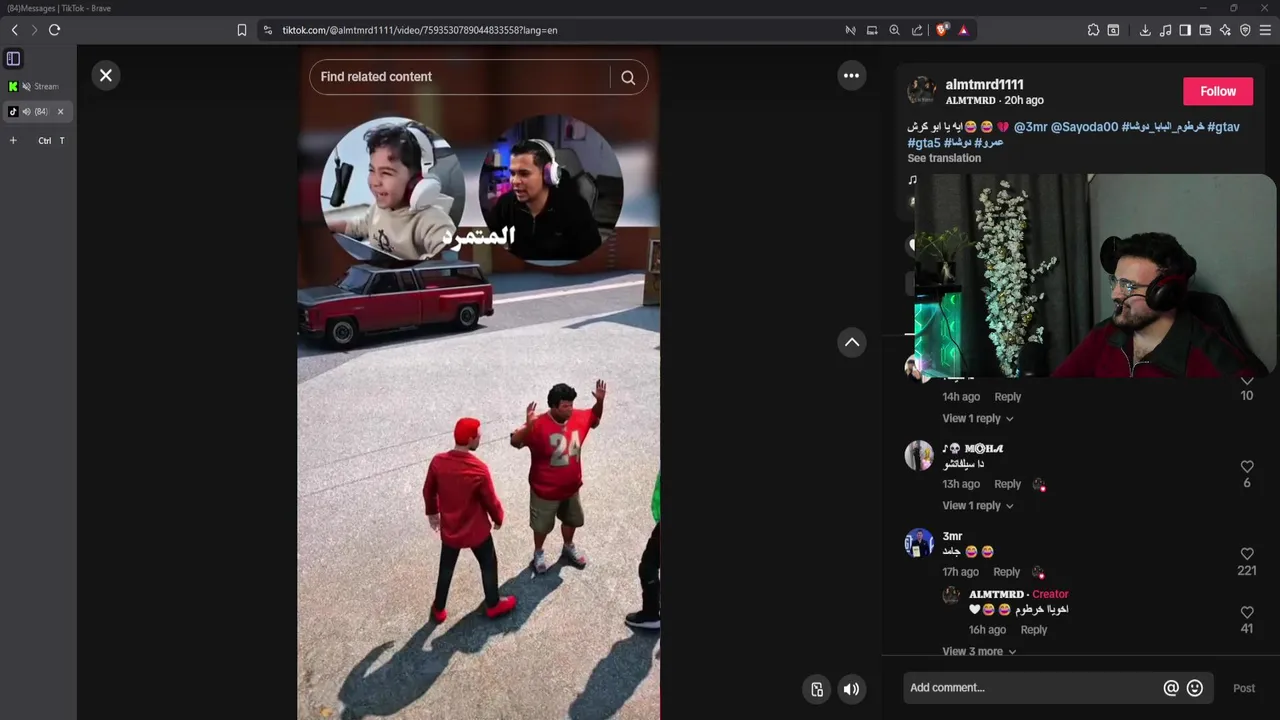Screen dimensions: 1280x720
Task: Toggle vertical tabs panel icon
Action: tap(13, 59)
